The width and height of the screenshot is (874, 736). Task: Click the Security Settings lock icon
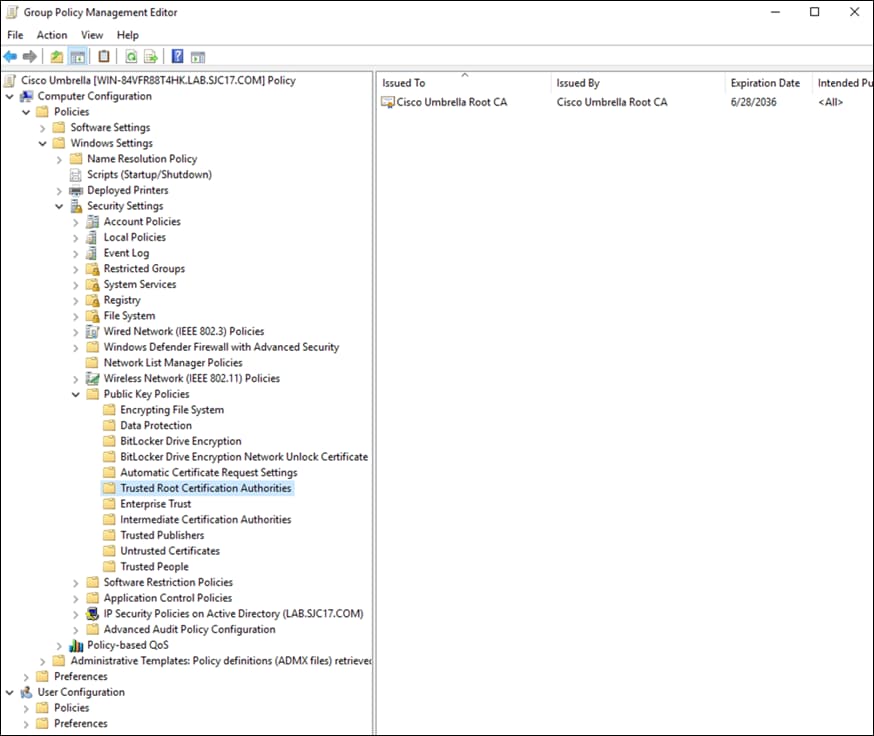click(76, 206)
